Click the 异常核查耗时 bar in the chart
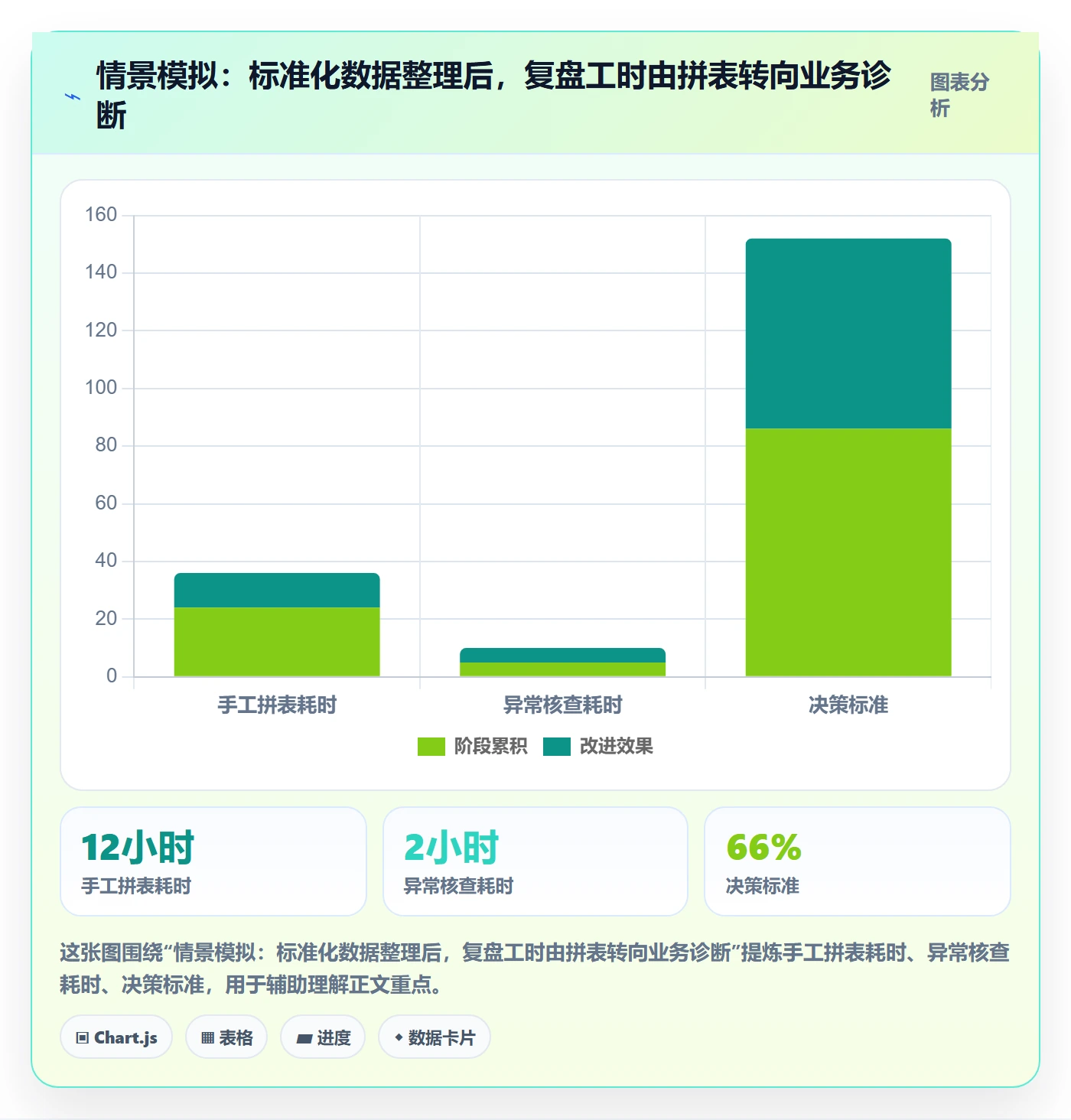Screen dimensions: 1071x1120 (562, 663)
